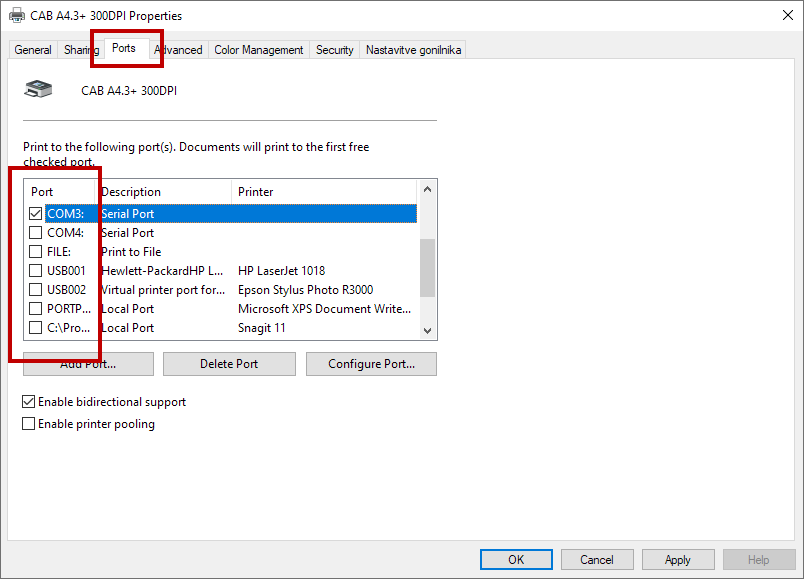Check the COM4 port checkbox
The width and height of the screenshot is (804, 579).
point(36,233)
